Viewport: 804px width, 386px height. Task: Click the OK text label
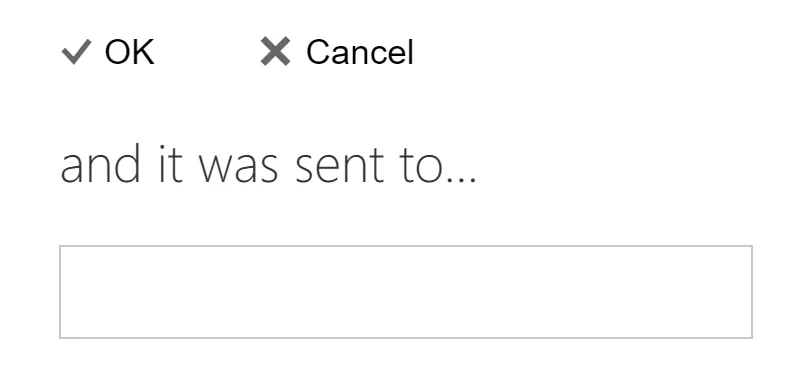(x=130, y=52)
